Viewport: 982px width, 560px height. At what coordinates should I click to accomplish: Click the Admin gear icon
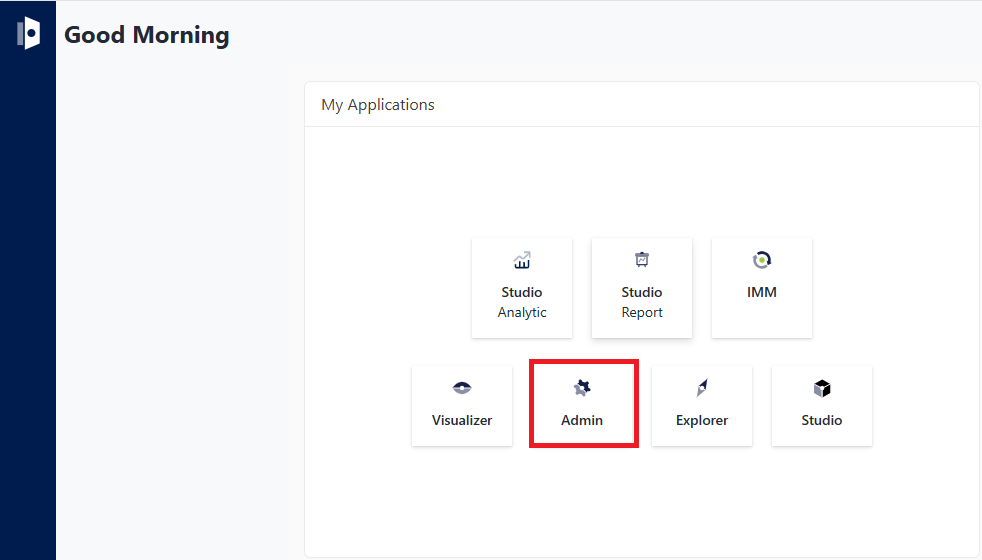pos(582,388)
